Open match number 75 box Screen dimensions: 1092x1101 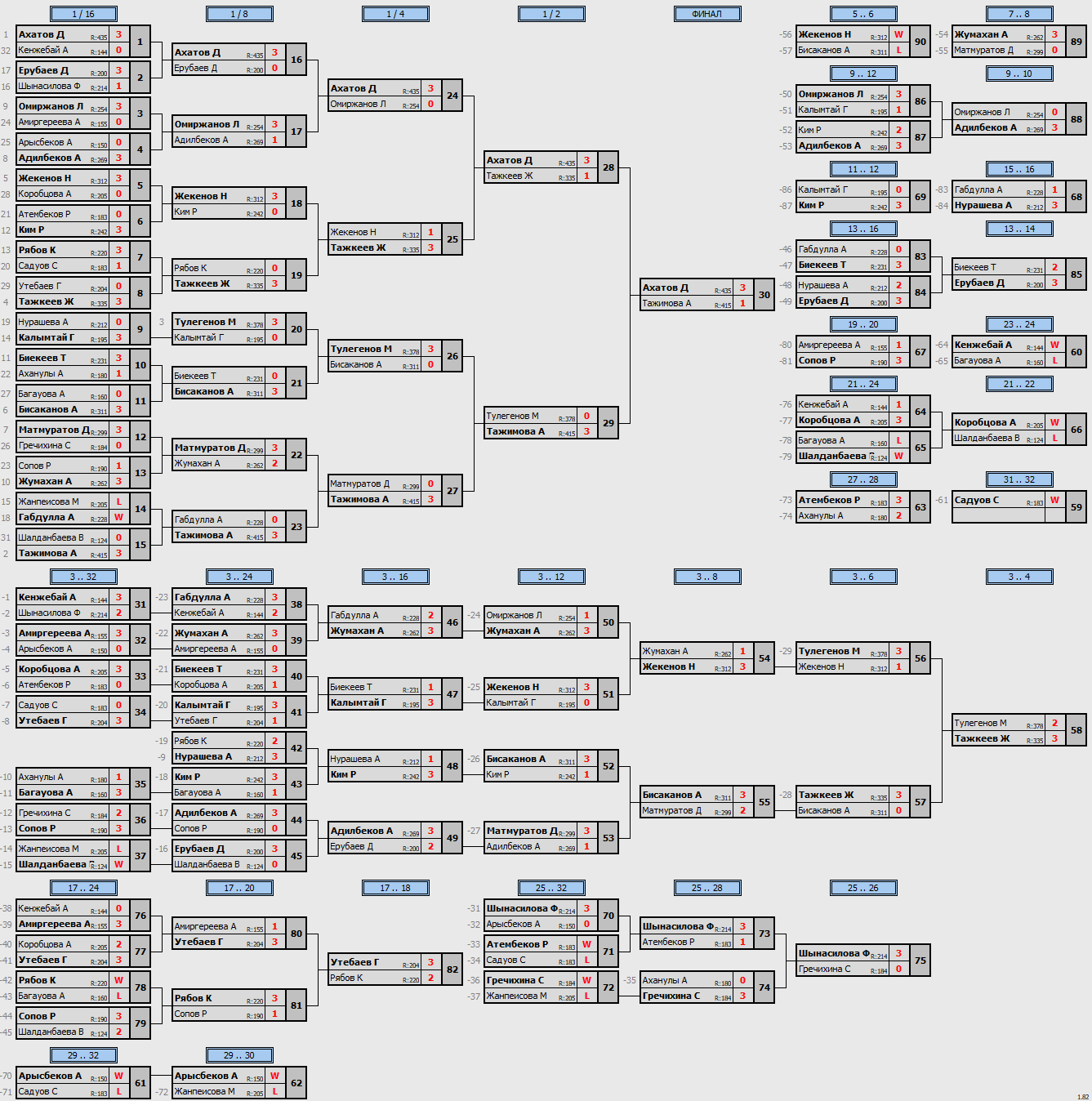920,961
